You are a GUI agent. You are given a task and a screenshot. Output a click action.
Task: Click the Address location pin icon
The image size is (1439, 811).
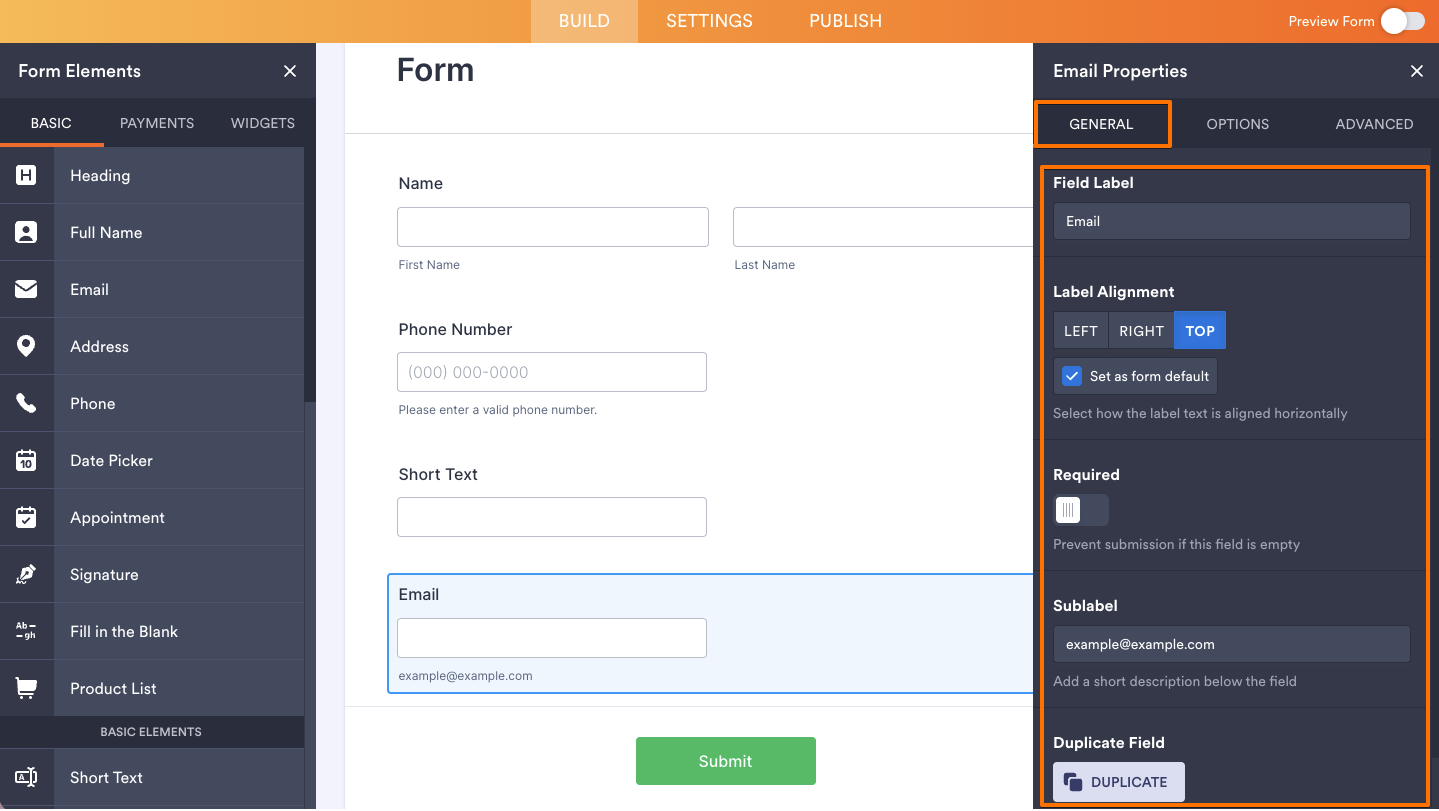click(26, 346)
